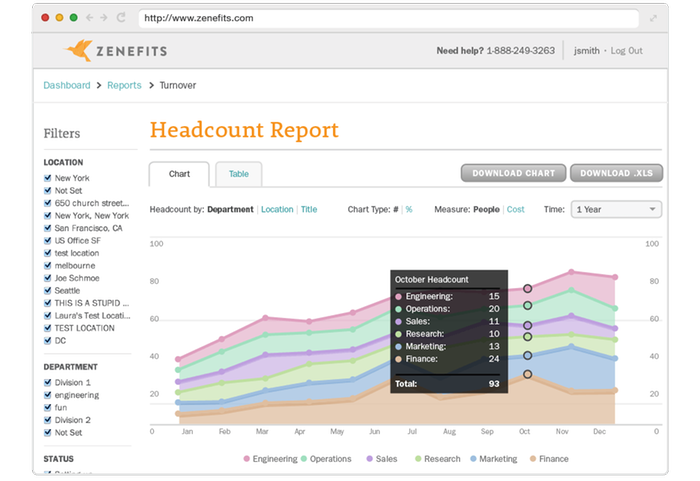Click the Download .XLS button
This screenshot has width=700, height=481.
(x=616, y=173)
